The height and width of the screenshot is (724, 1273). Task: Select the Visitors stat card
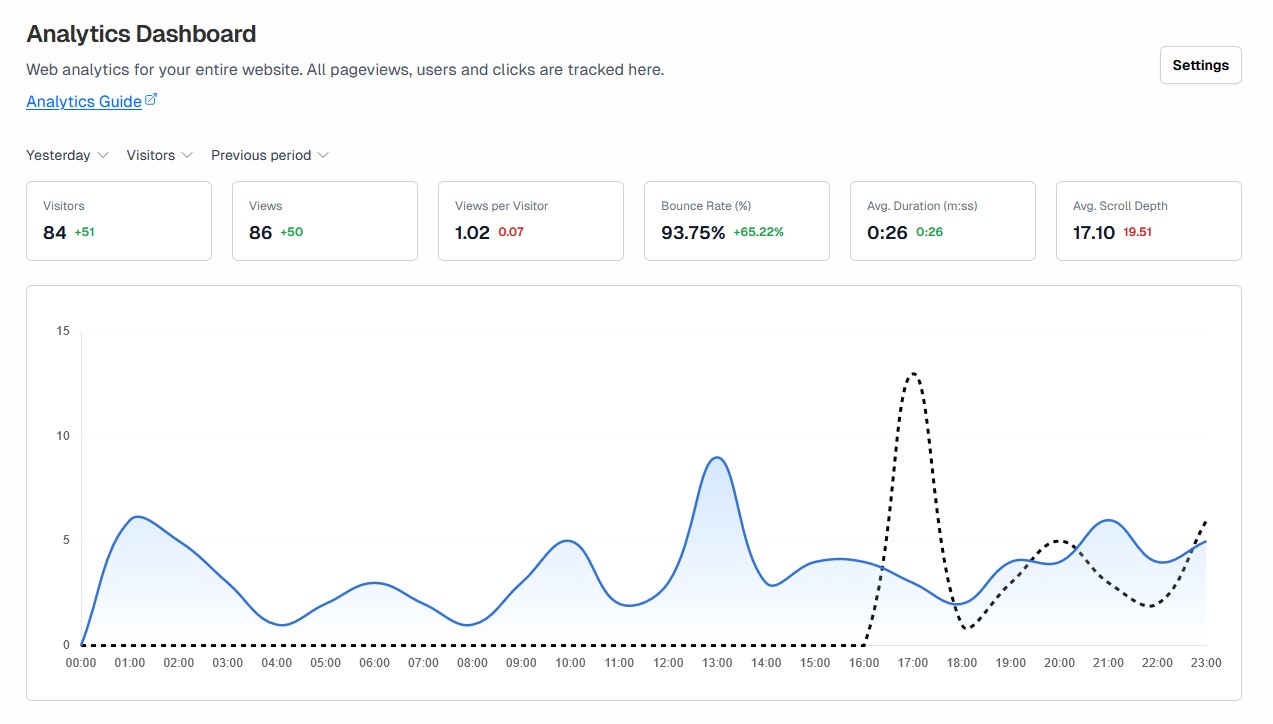[x=119, y=221]
